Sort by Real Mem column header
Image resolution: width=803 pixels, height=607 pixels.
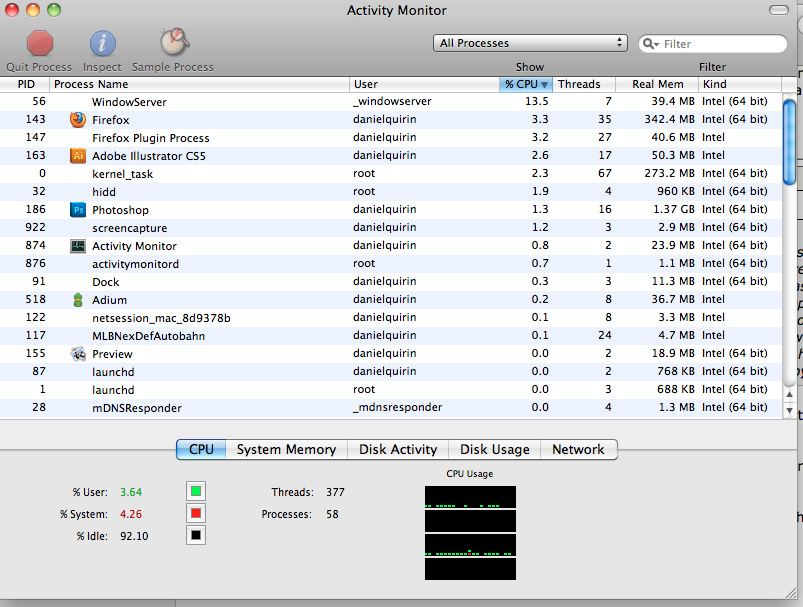657,84
